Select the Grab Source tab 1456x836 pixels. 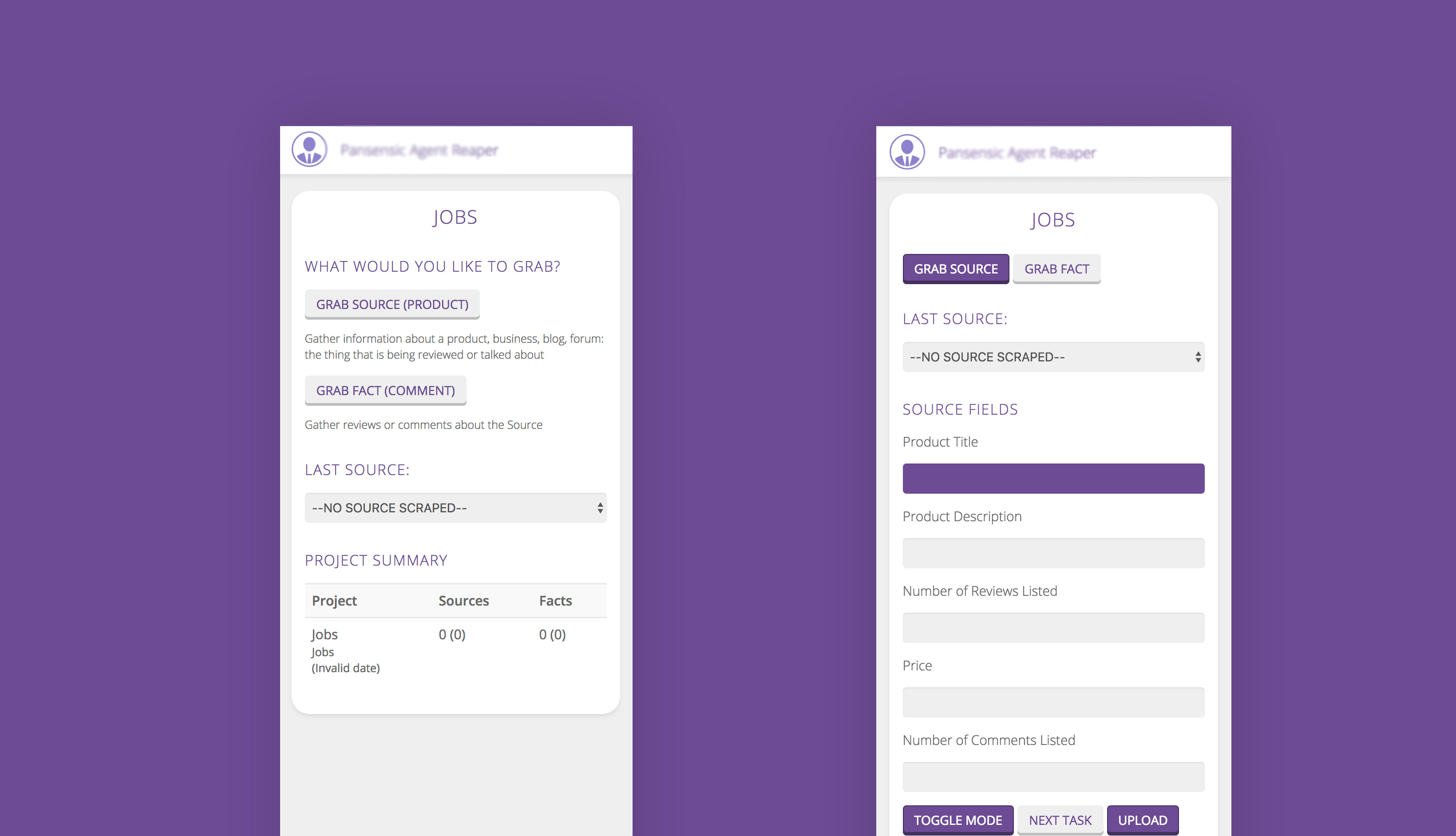(956, 269)
